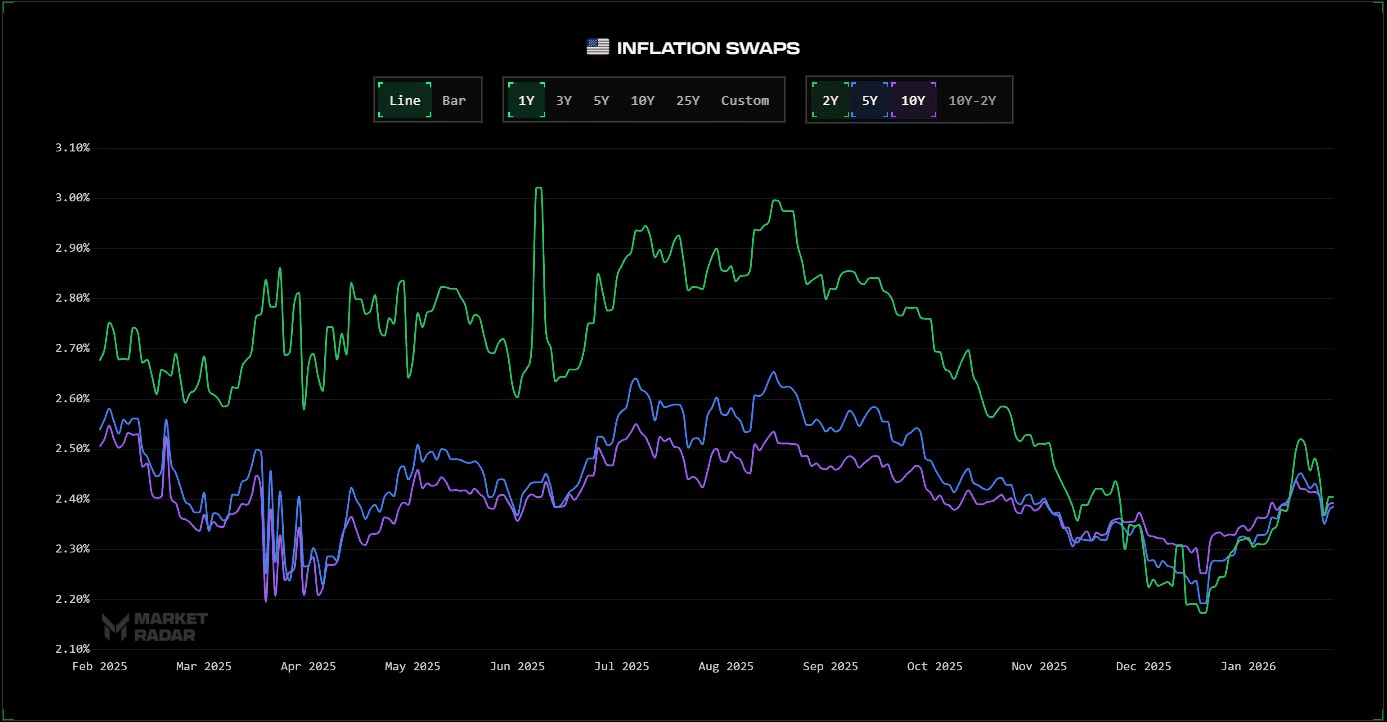The height and width of the screenshot is (722, 1387).
Task: Open the Custom date range option
Action: pos(745,100)
